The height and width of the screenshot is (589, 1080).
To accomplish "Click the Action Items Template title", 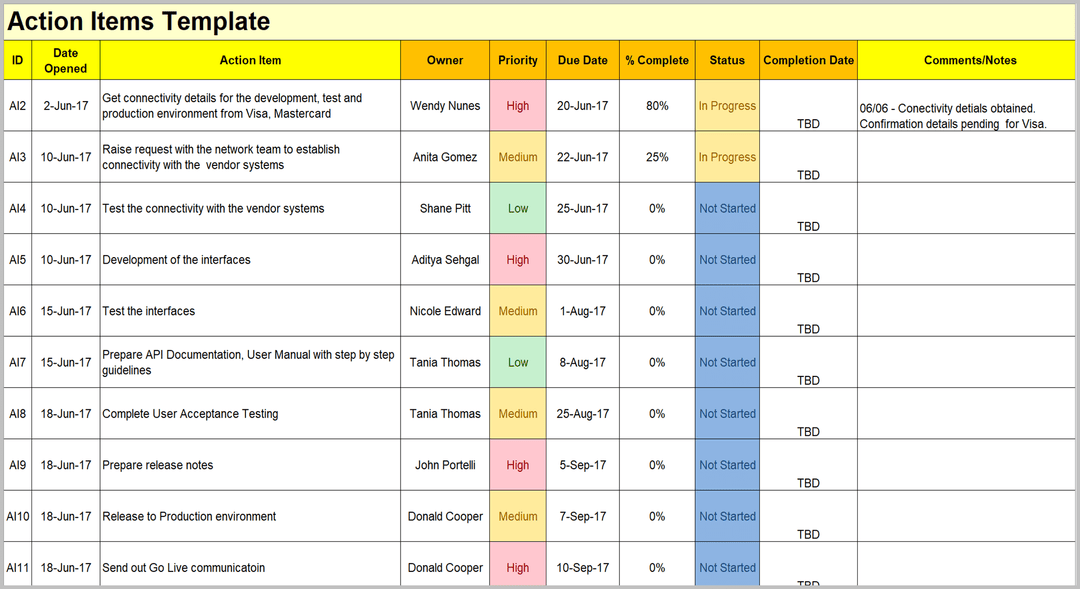I will click(140, 21).
